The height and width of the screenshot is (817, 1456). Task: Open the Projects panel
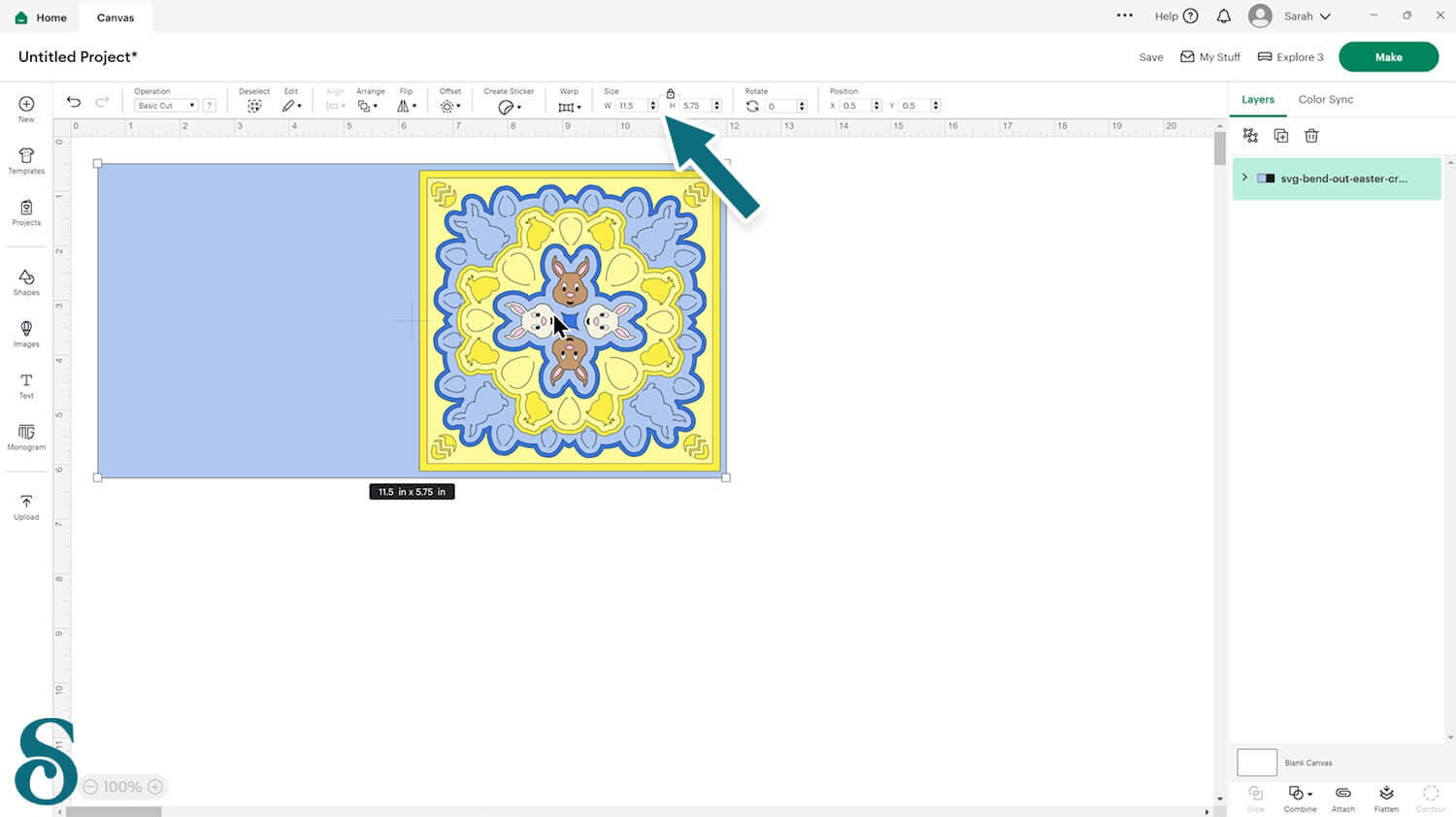26,212
